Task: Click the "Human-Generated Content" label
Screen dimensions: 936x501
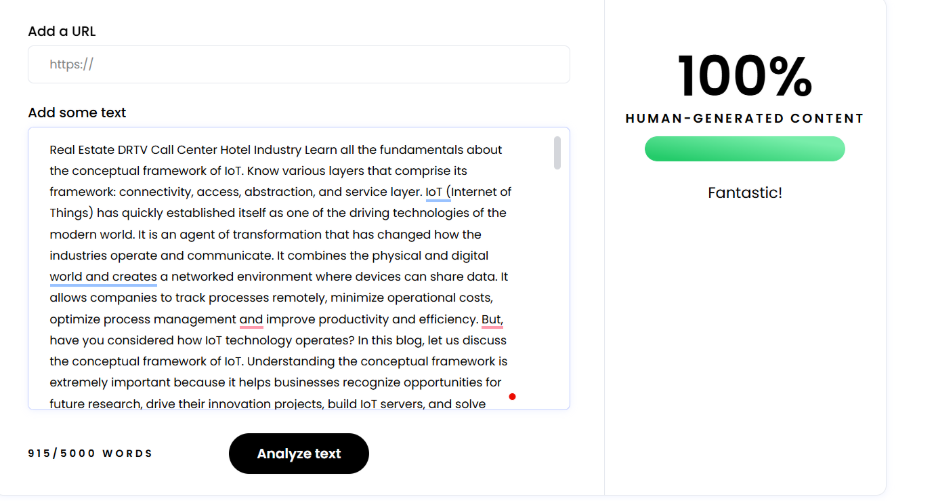Action: [x=744, y=118]
